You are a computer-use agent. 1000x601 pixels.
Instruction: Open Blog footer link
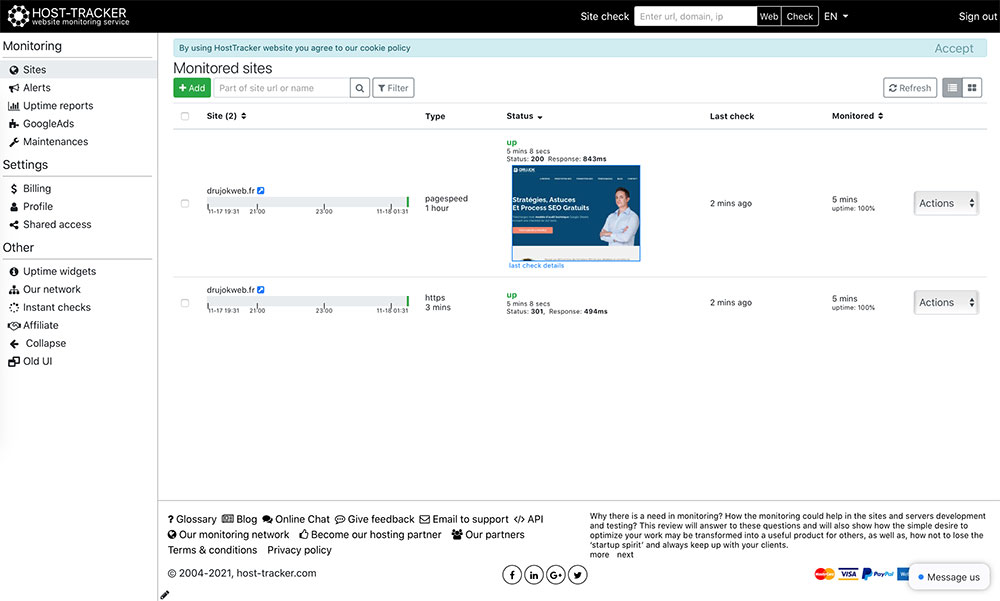point(239,519)
